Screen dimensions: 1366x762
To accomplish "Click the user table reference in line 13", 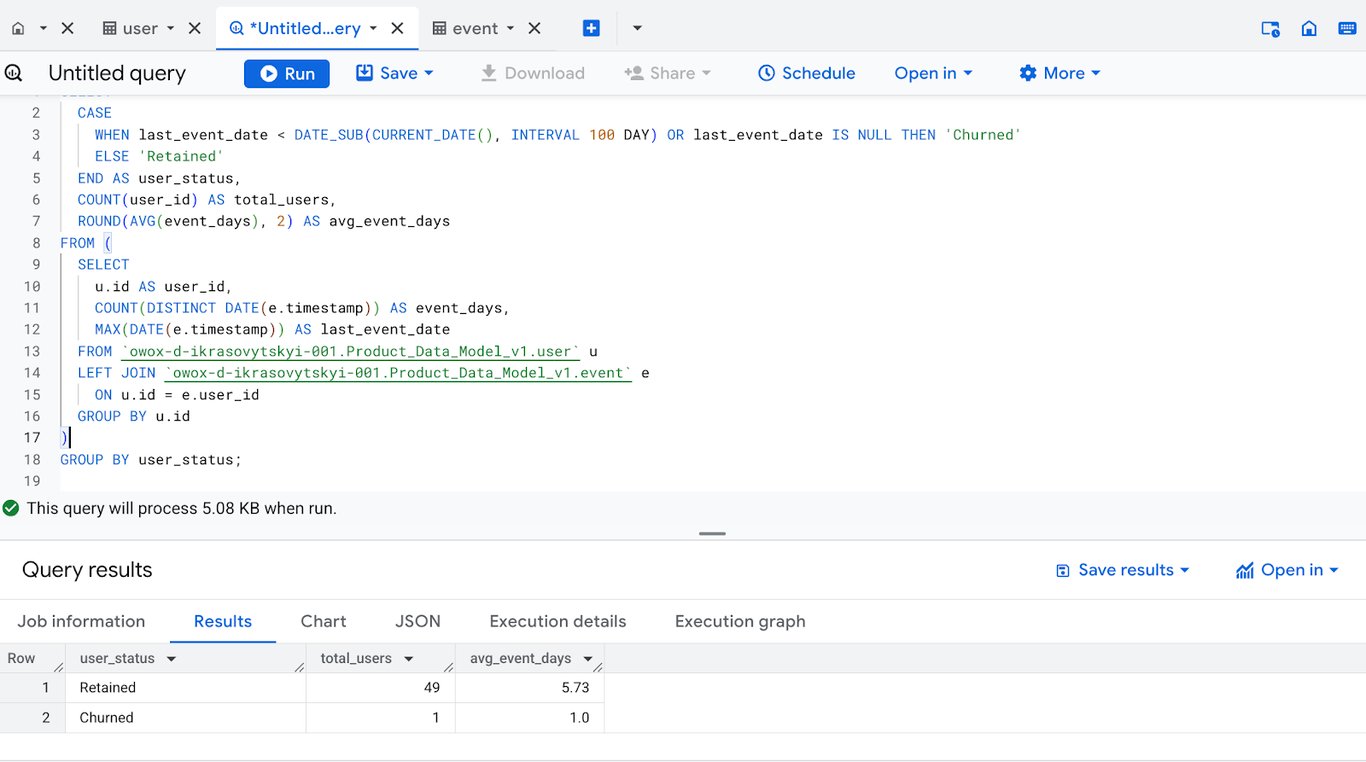I will click(350, 351).
